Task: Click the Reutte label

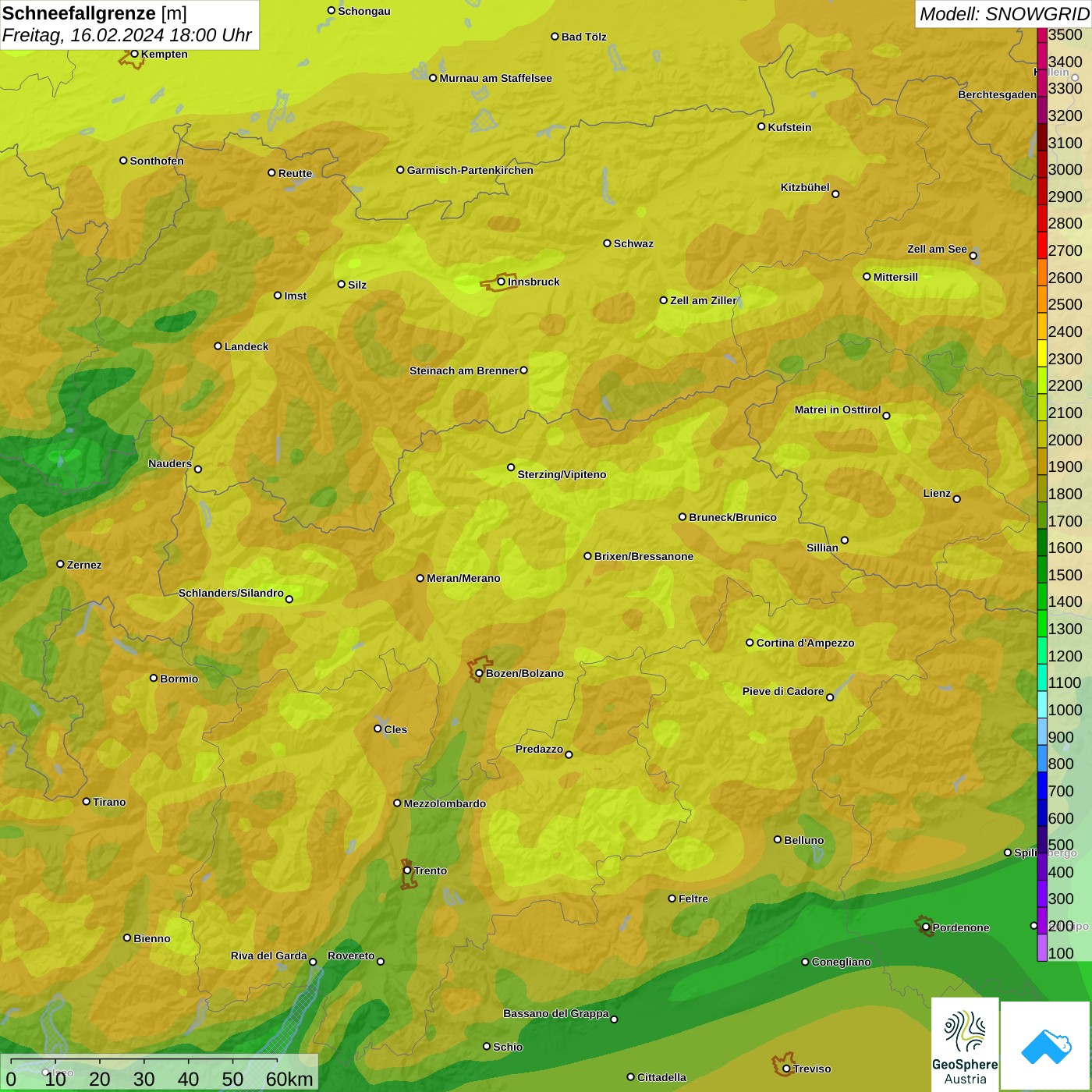Action: click(x=295, y=173)
